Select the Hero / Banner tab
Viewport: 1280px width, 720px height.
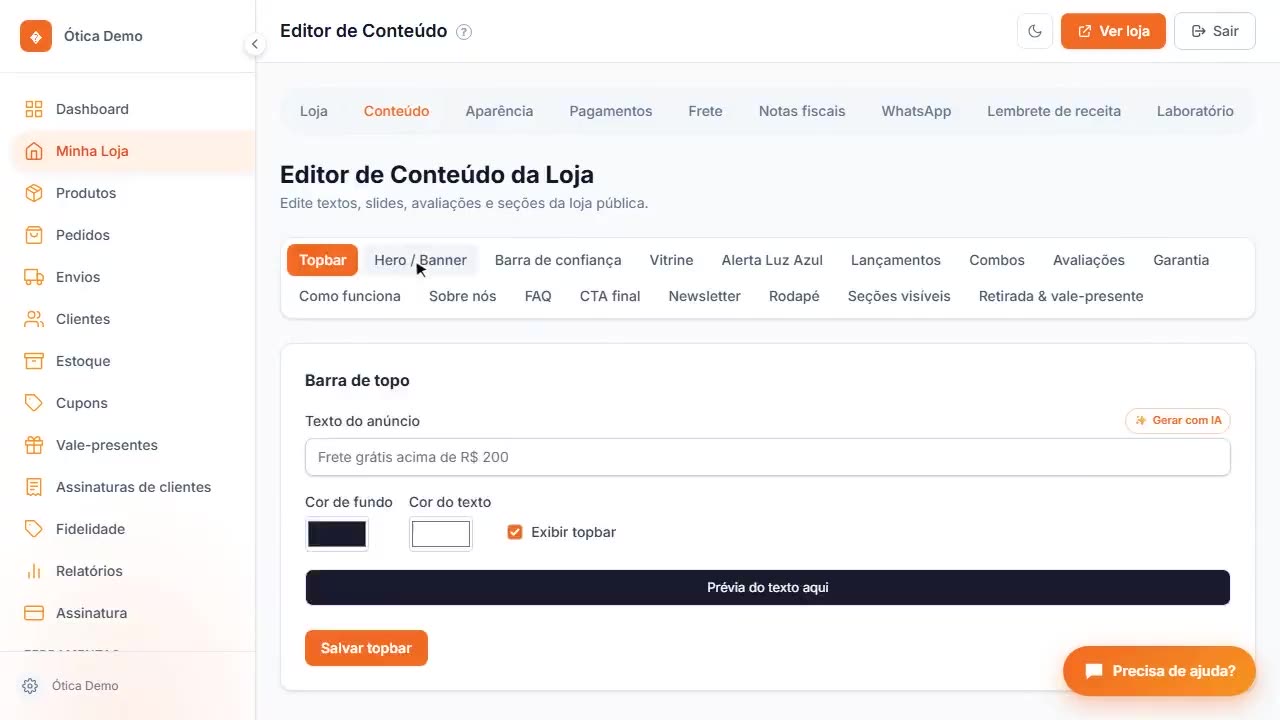(x=420, y=260)
